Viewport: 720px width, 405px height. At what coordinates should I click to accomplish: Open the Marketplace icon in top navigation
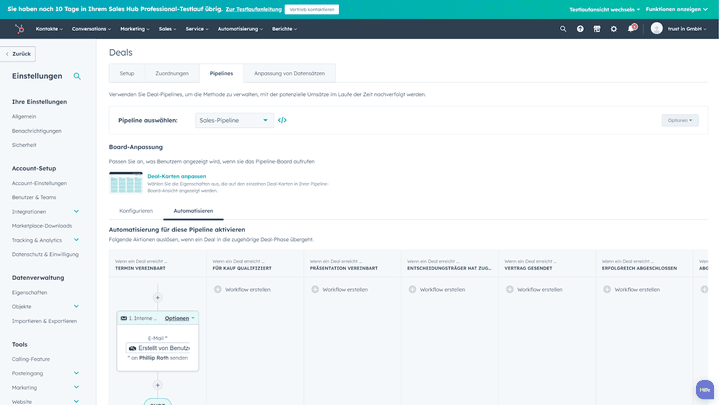(x=597, y=29)
